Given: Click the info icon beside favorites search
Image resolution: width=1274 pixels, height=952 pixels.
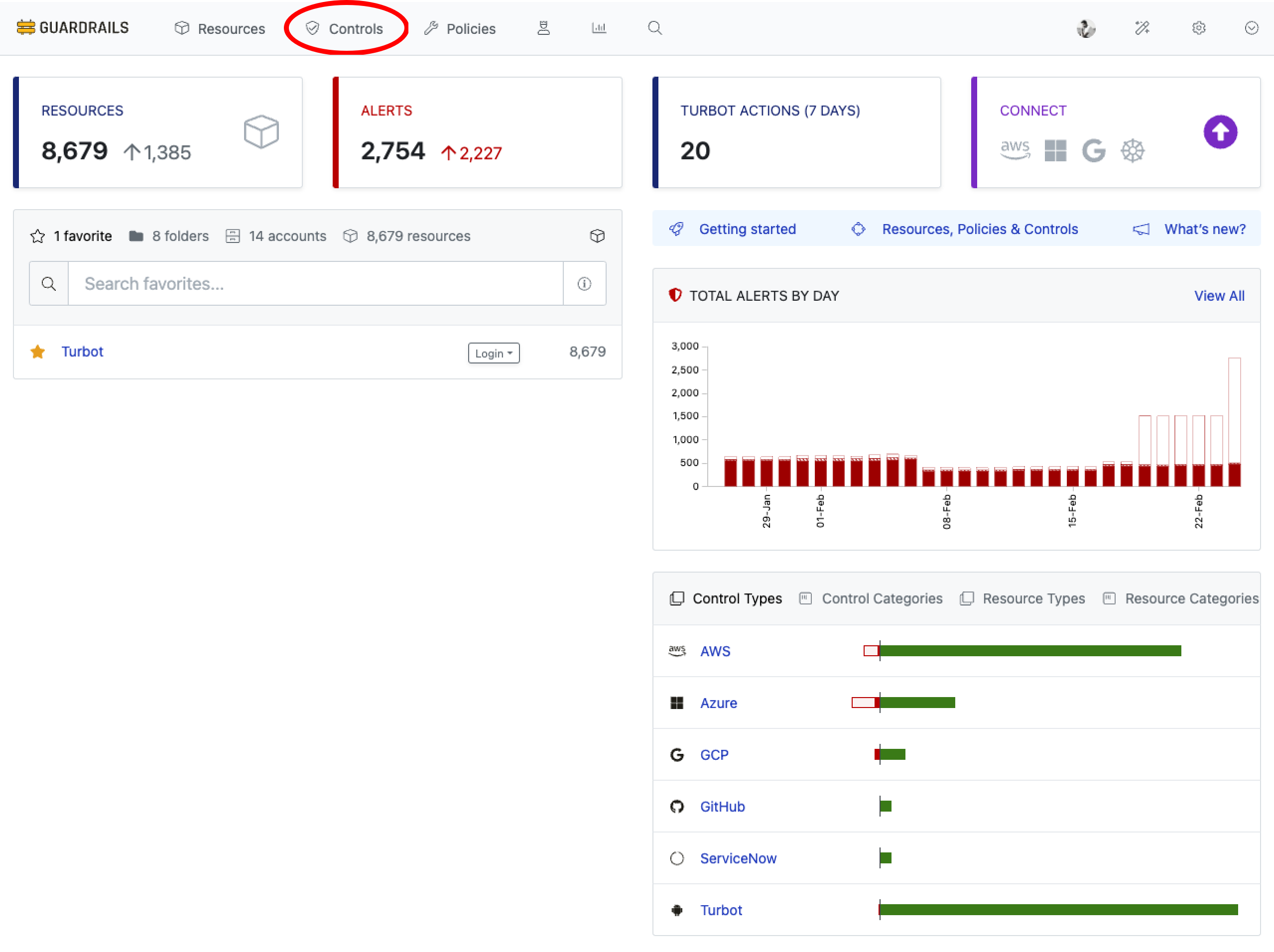Looking at the screenshot, I should point(584,283).
